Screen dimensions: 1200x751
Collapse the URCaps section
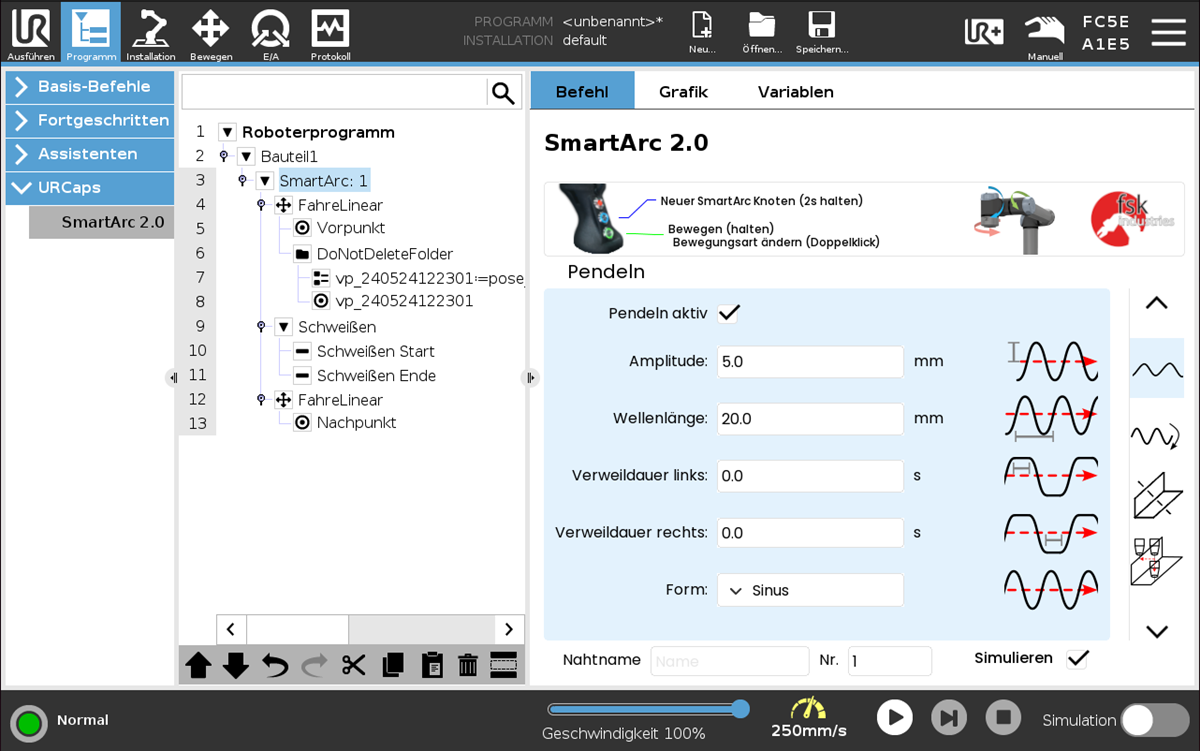coord(90,188)
